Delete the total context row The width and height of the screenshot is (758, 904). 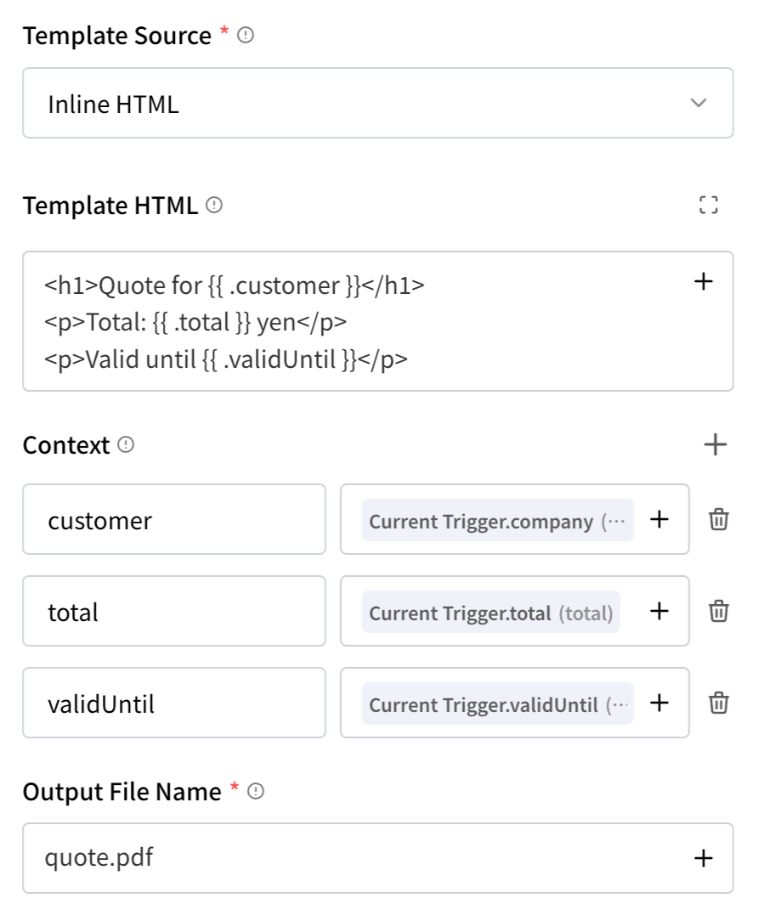click(719, 611)
